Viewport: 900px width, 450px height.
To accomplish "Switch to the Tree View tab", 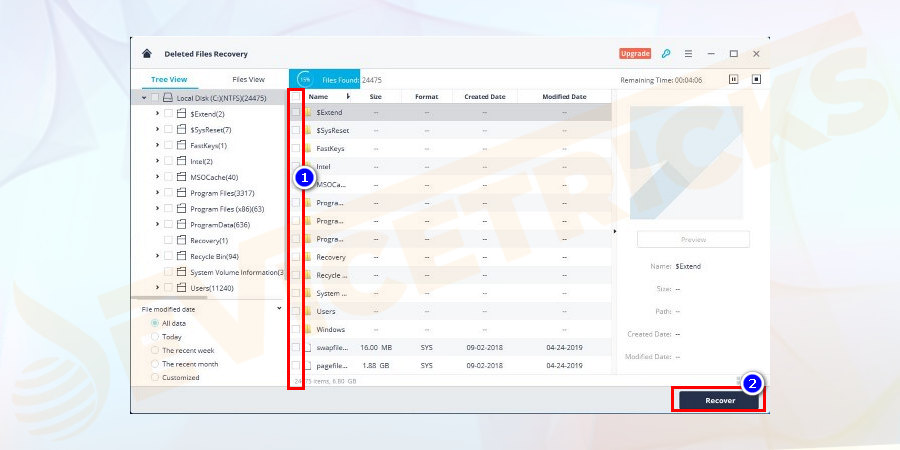I will coord(169,80).
